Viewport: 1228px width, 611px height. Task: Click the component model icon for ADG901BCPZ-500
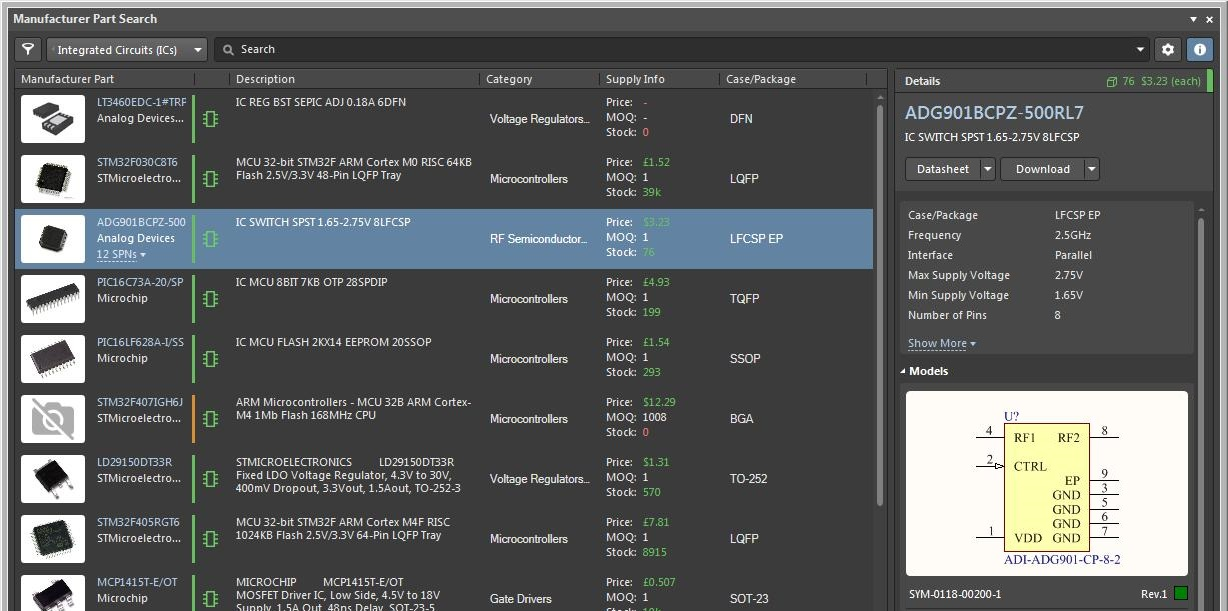(x=210, y=239)
